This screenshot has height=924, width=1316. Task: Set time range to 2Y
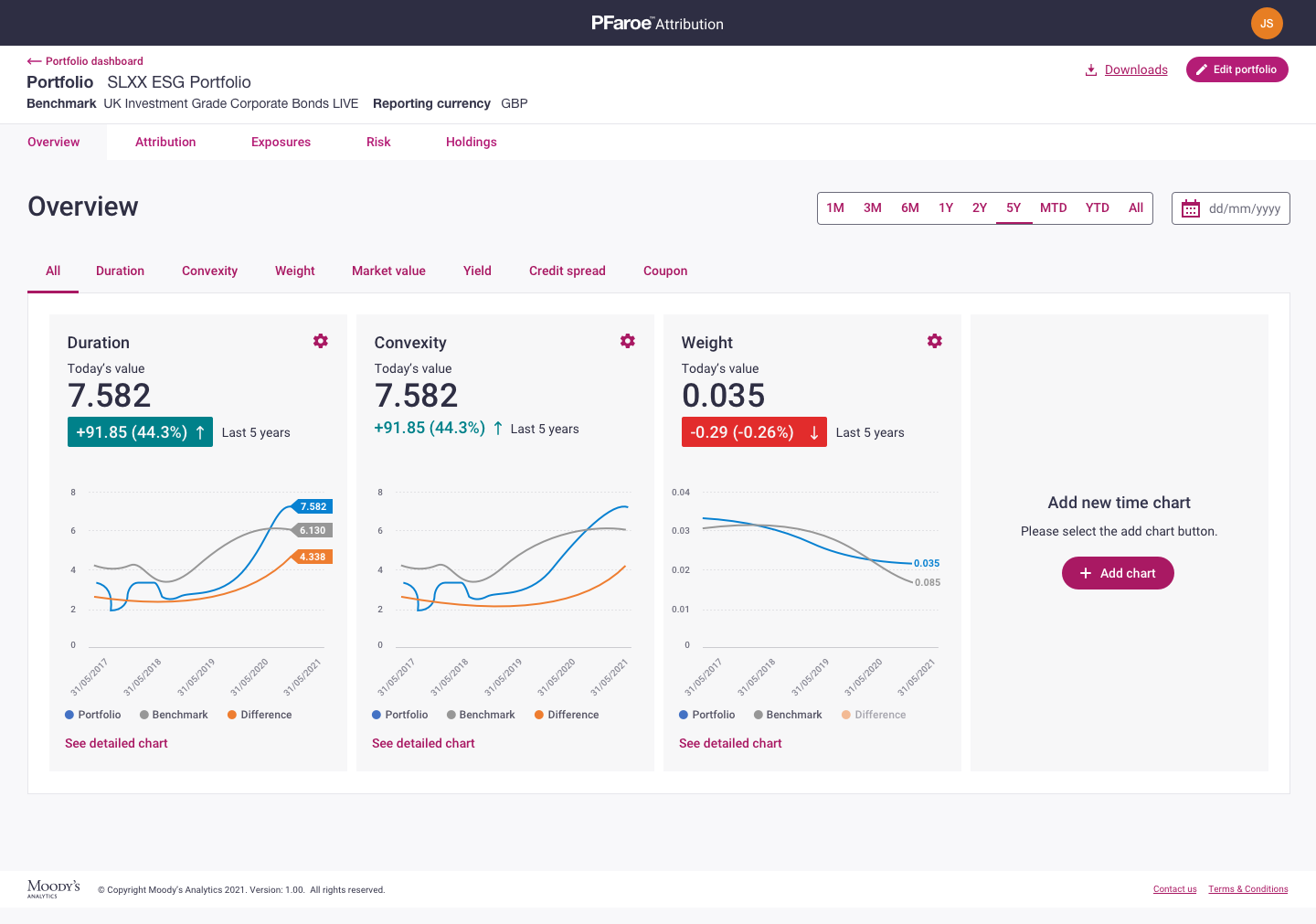point(980,208)
